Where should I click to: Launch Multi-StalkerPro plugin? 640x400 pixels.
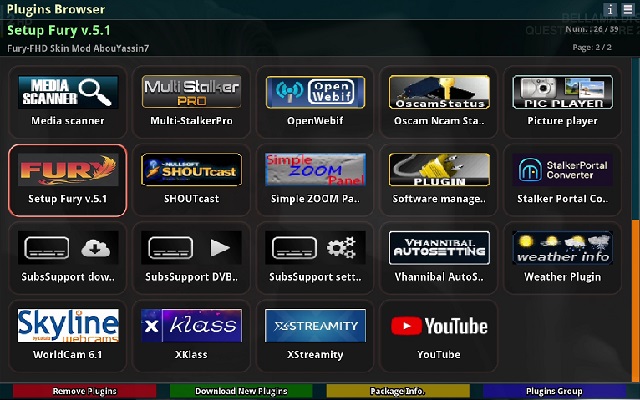click(x=191, y=102)
